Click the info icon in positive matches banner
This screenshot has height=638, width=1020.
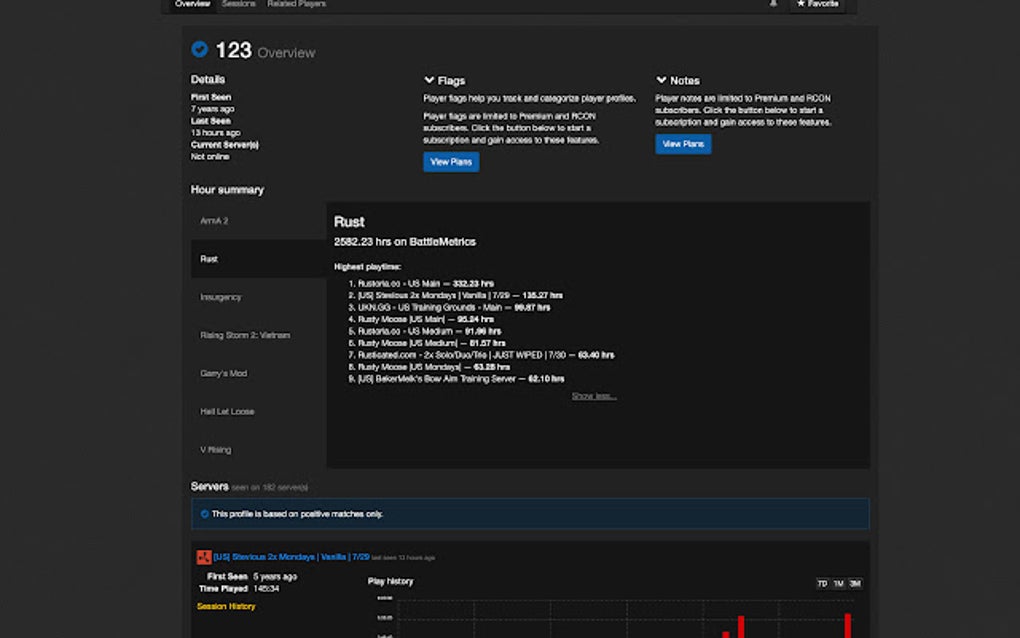[207, 513]
